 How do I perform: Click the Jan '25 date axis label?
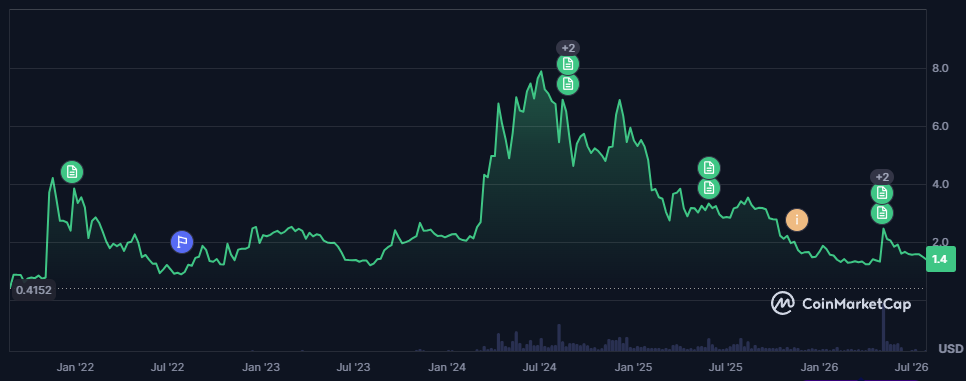634,368
